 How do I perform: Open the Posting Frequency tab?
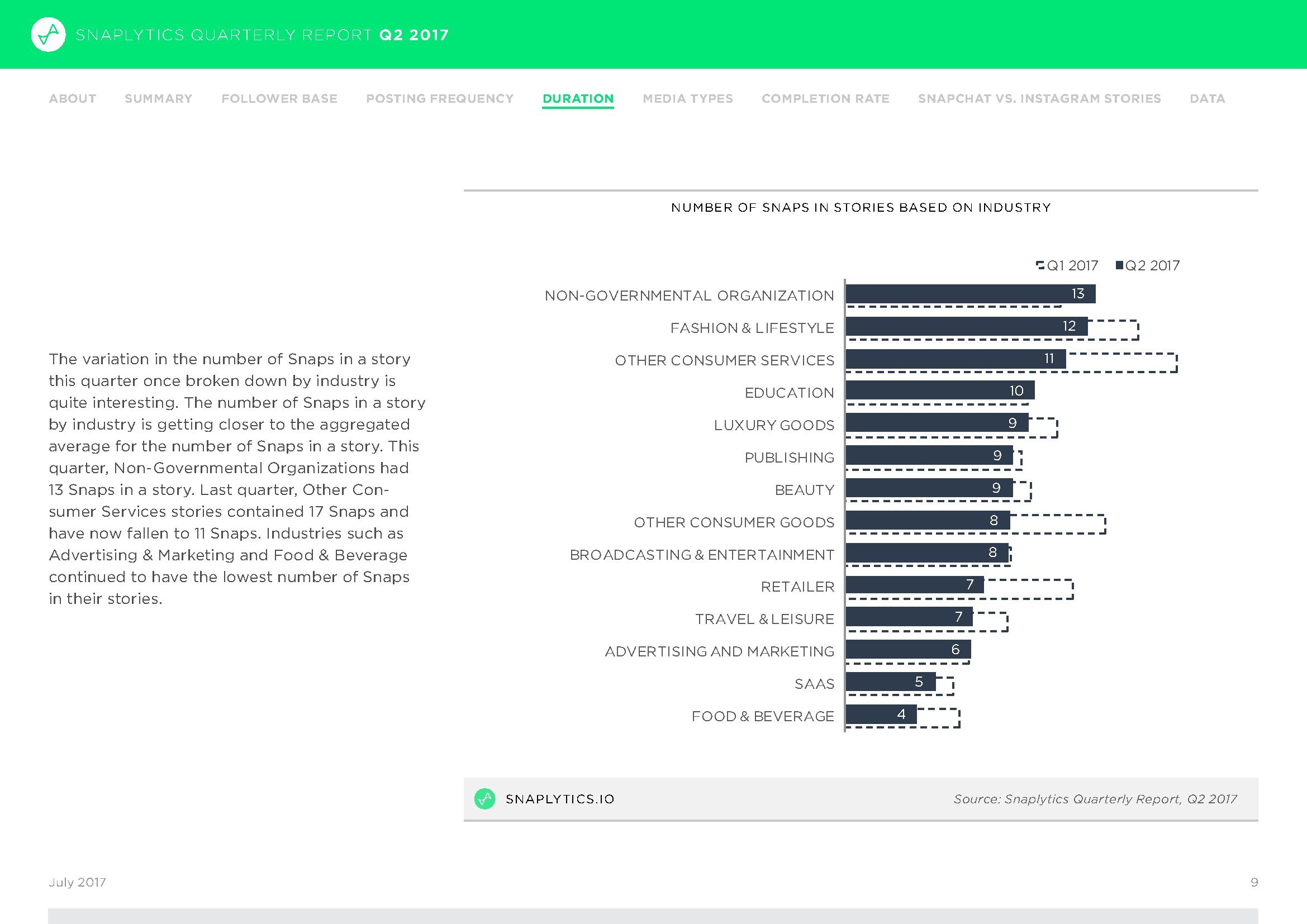point(439,98)
